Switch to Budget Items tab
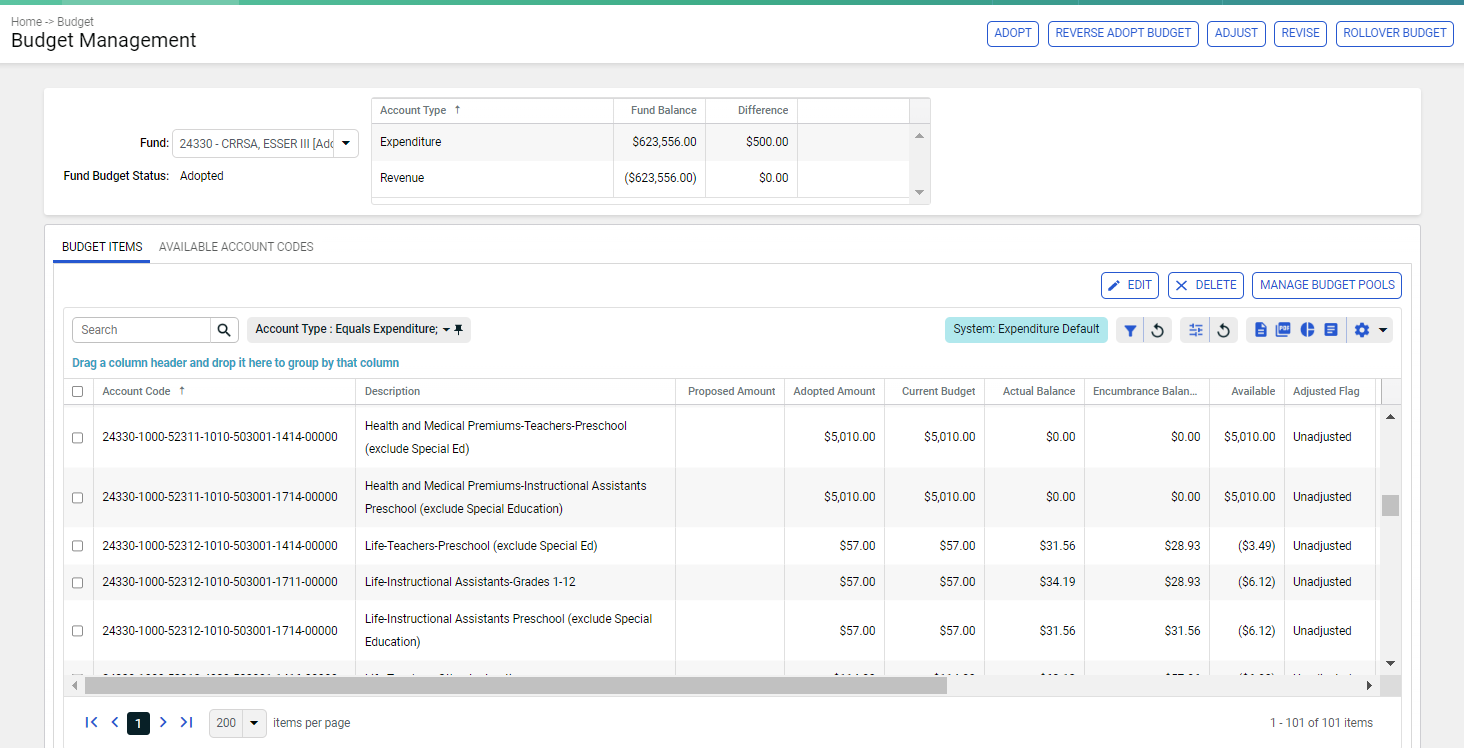This screenshot has height=748, width=1464. click(x=102, y=247)
